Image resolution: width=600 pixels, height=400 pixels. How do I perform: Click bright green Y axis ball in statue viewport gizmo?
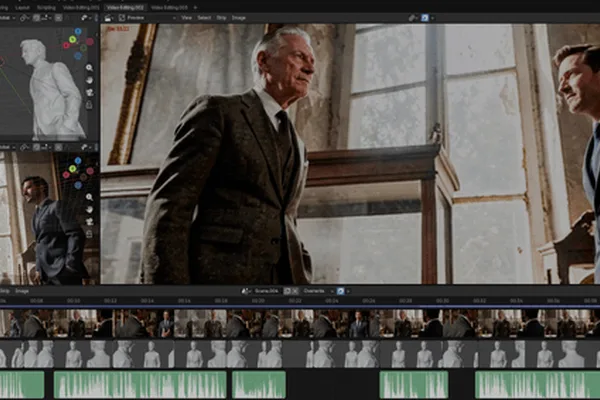pos(73,39)
